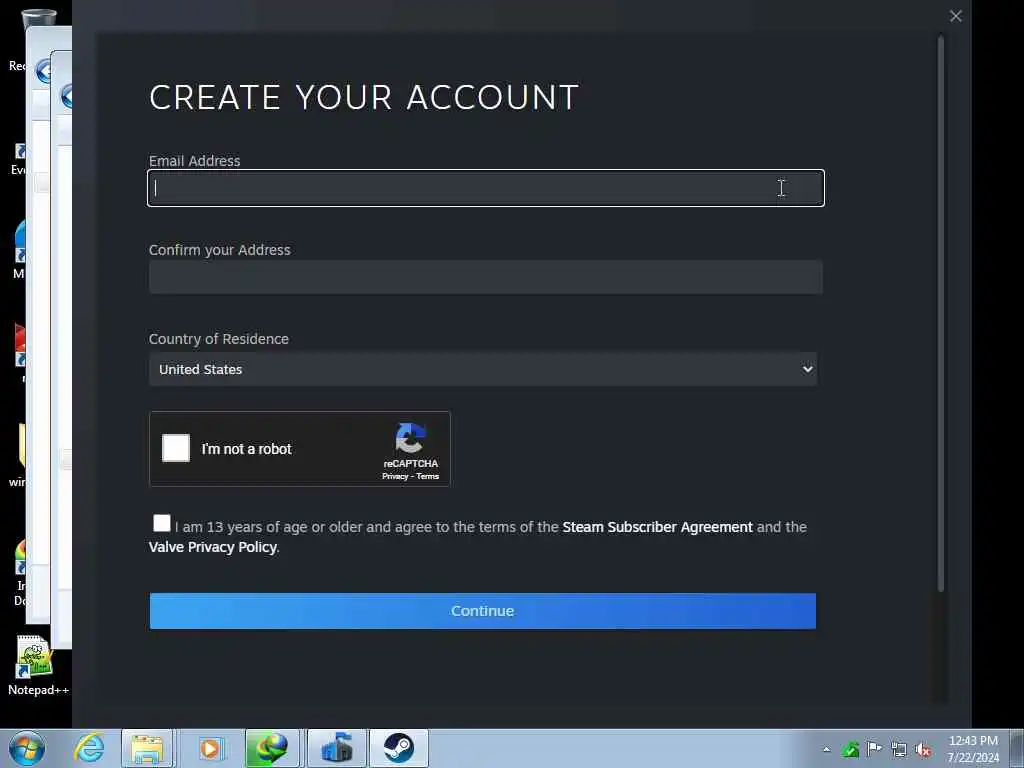Image resolution: width=1024 pixels, height=768 pixels.
Task: Open the Country of Residence dropdown
Action: pyautogui.click(x=483, y=369)
